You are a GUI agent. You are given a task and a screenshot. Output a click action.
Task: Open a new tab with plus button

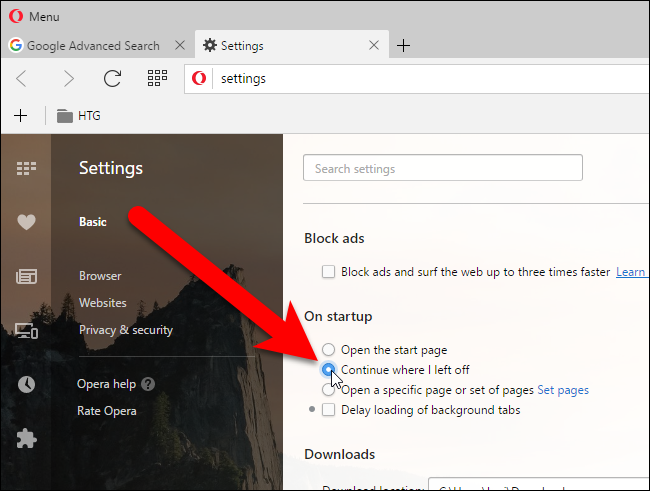click(x=403, y=46)
